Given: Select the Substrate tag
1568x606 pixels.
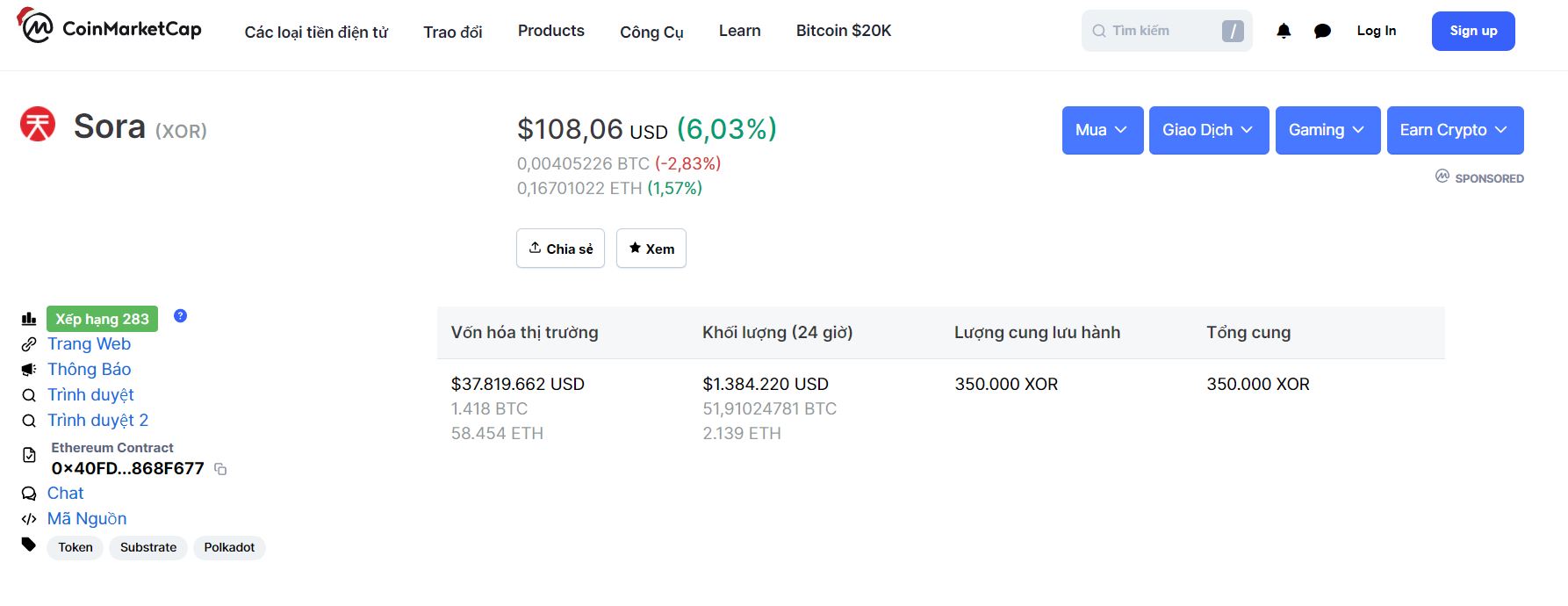Looking at the screenshot, I should pos(148,547).
